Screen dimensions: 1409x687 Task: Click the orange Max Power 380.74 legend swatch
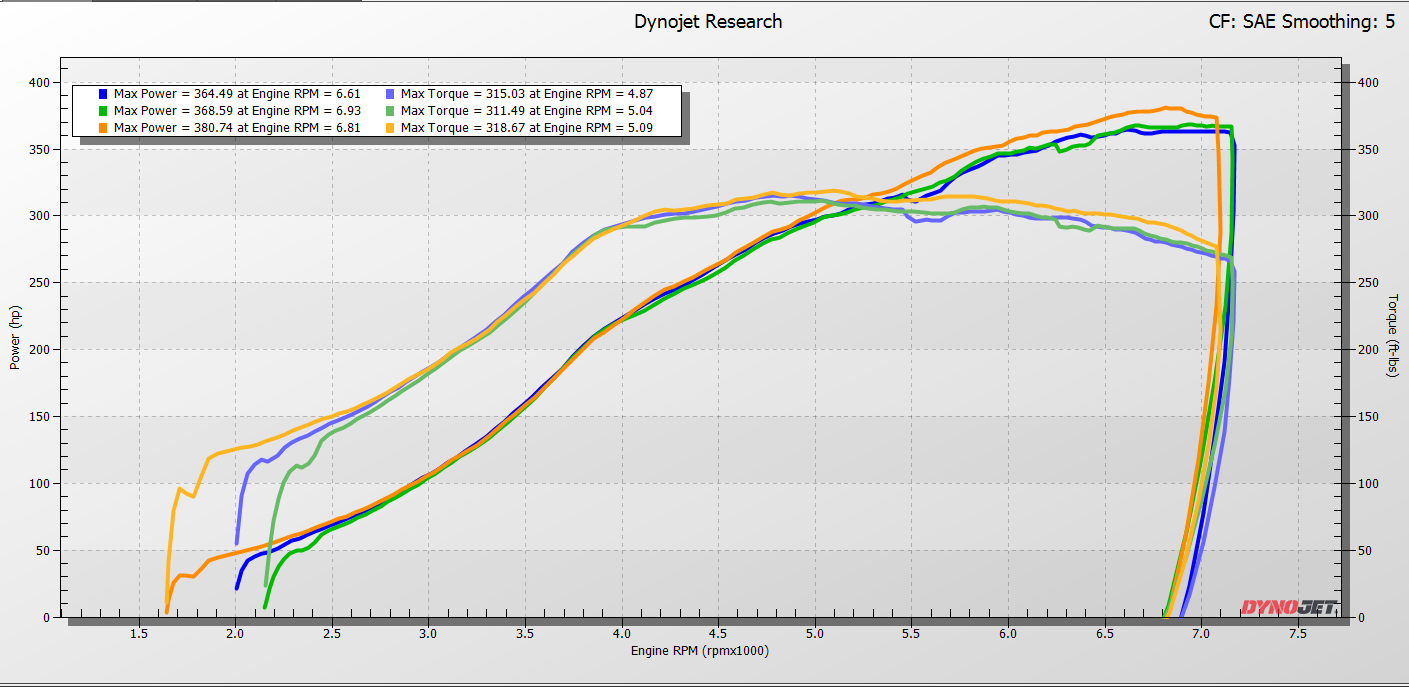pyautogui.click(x=103, y=128)
